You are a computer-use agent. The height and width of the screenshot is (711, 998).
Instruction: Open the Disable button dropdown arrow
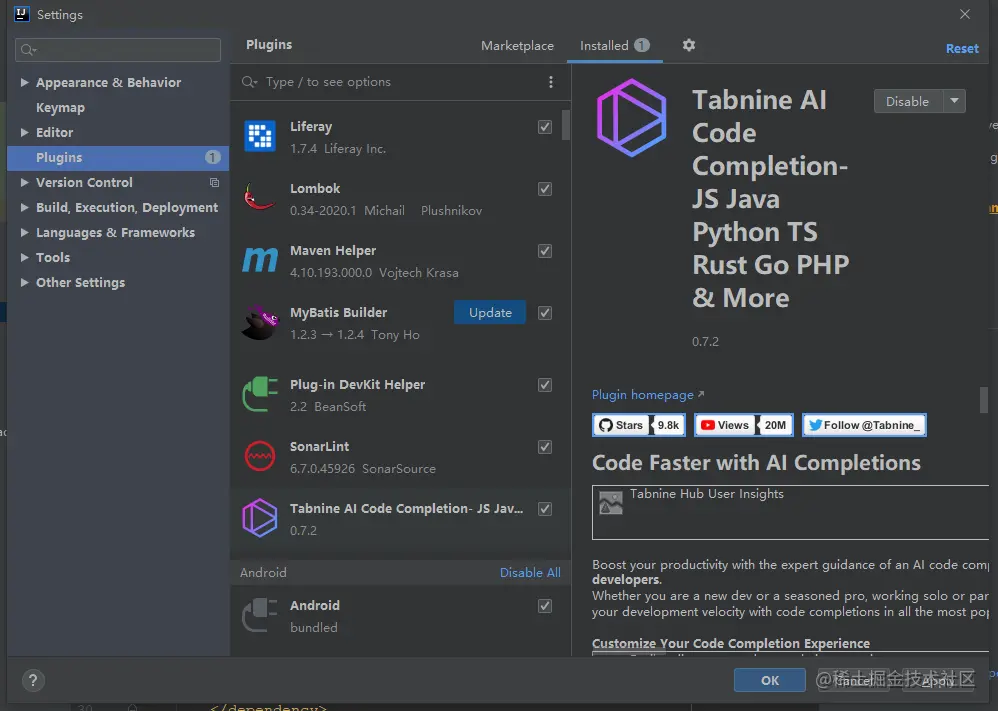point(955,101)
